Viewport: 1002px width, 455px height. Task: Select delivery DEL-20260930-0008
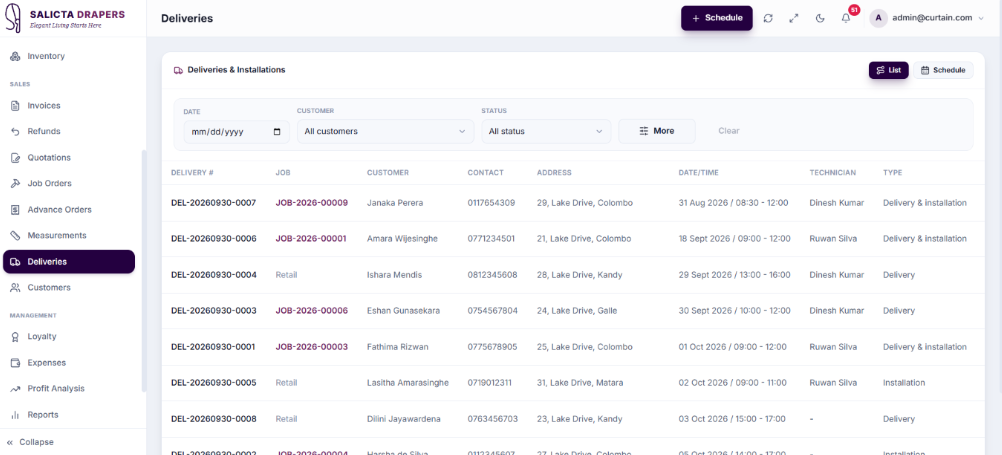click(x=213, y=419)
